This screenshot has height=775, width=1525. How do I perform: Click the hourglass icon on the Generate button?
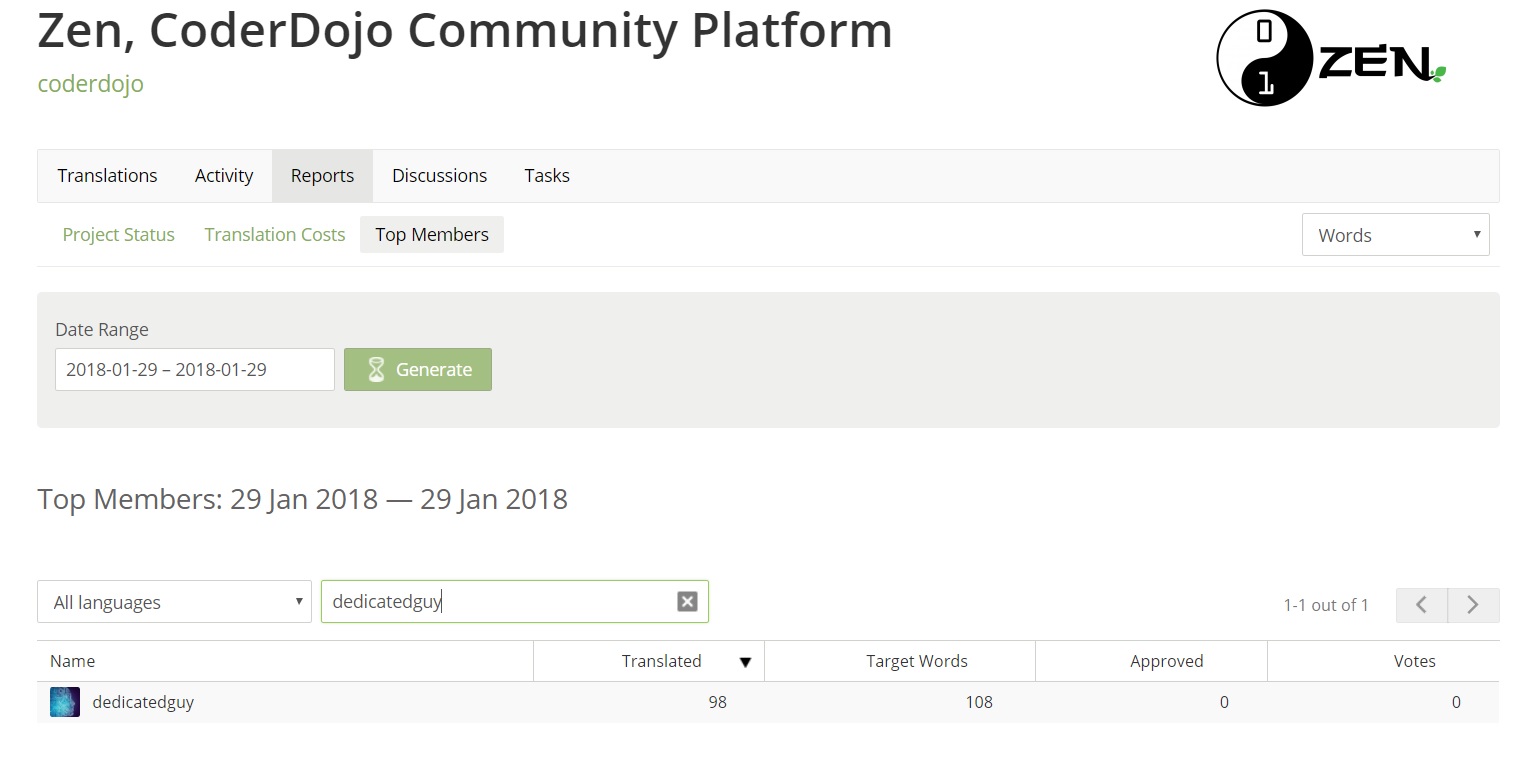(x=376, y=370)
